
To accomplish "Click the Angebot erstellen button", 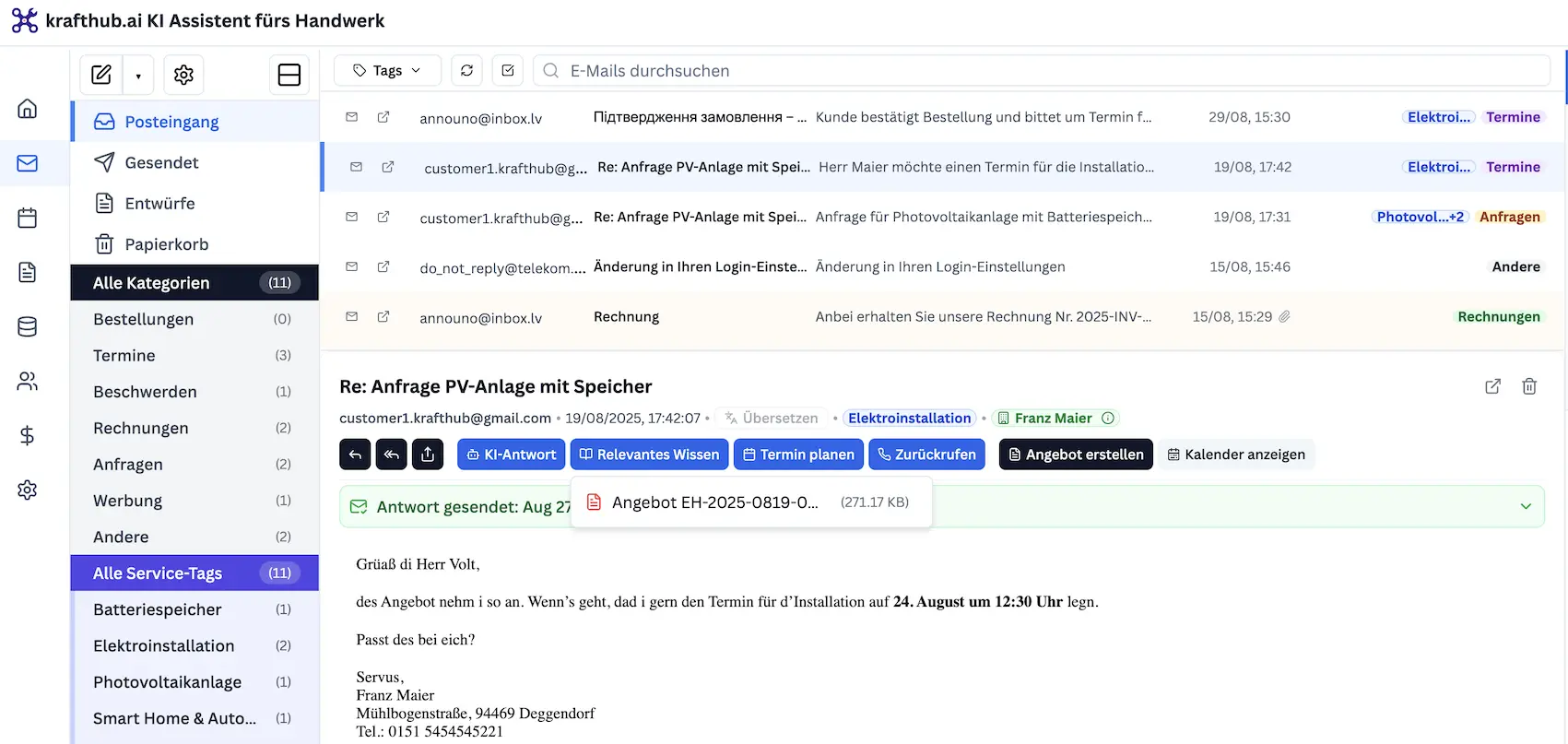I will [1075, 455].
